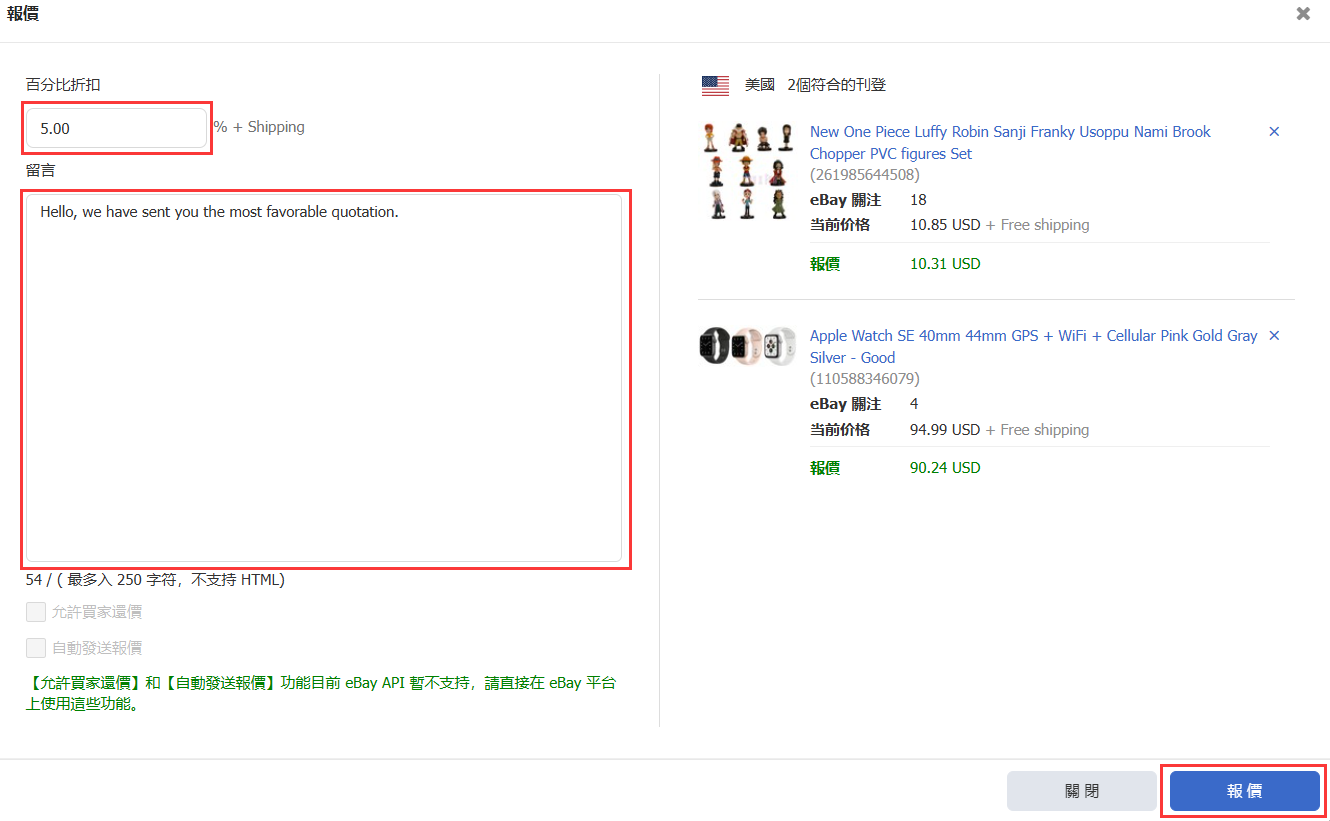This screenshot has height=821, width=1330.
Task: Remove the One Piece figures listing
Action: [x=1274, y=132]
